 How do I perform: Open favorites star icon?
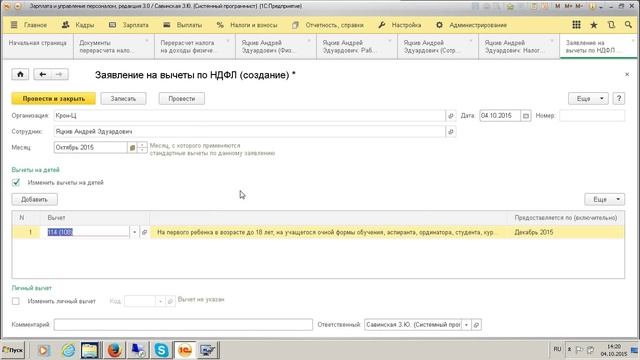[594, 25]
